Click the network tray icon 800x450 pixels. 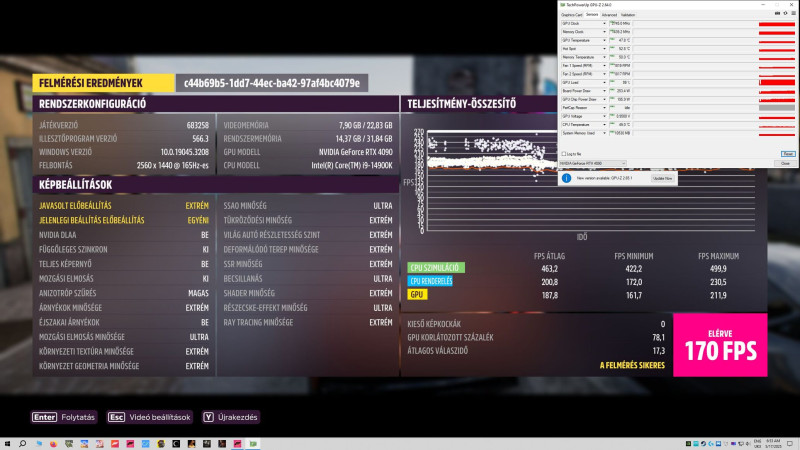[x=741, y=444]
